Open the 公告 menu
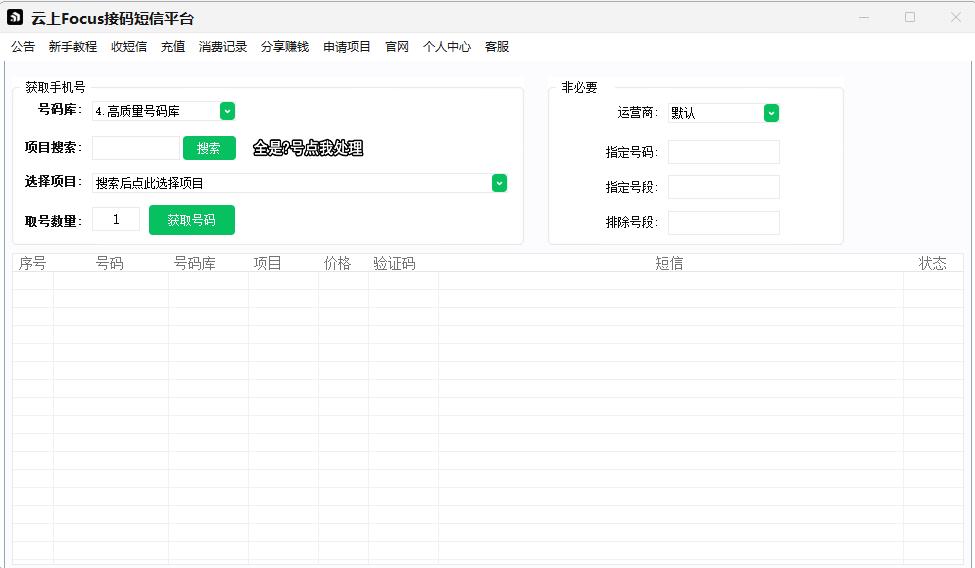Image resolution: width=975 pixels, height=568 pixels. click(x=23, y=47)
